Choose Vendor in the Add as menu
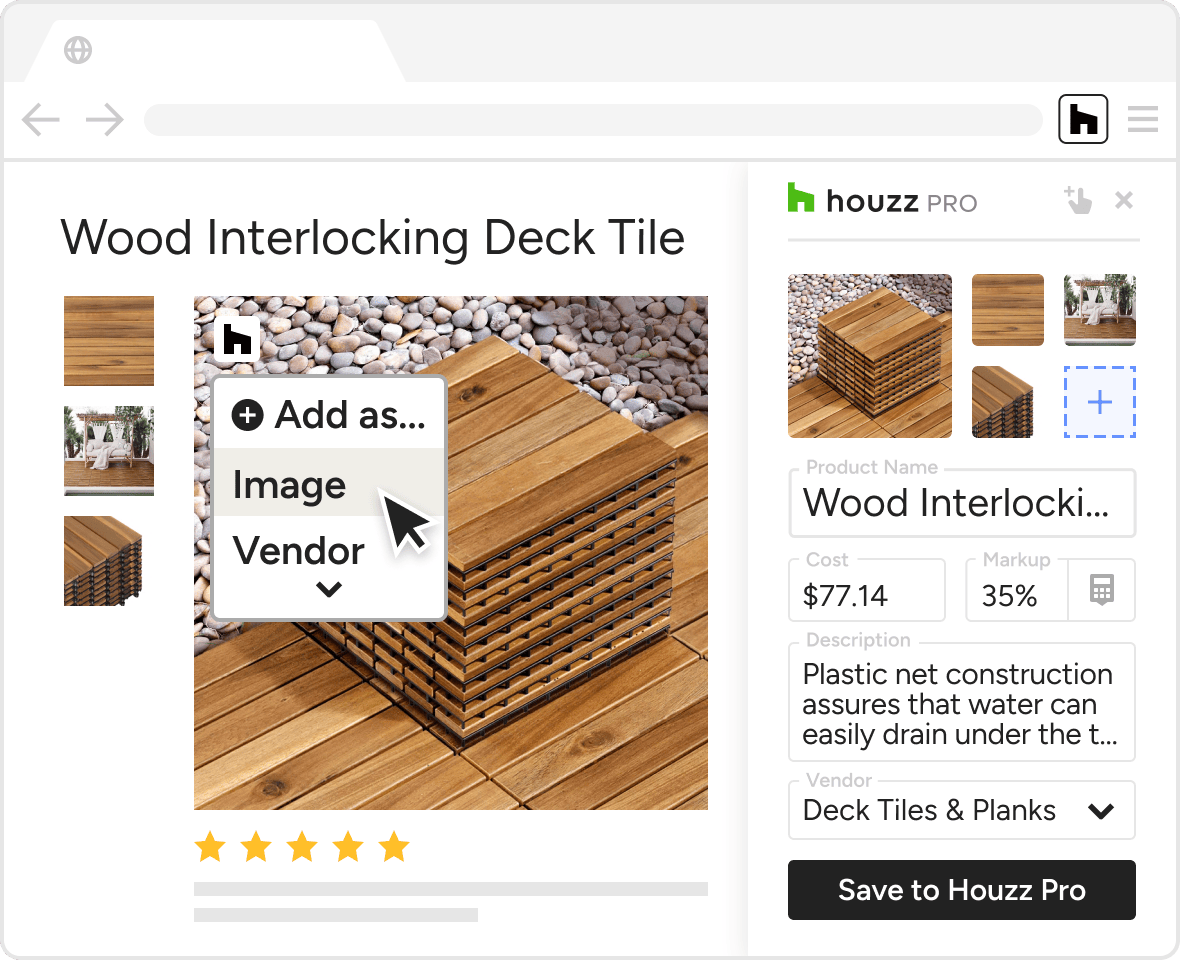Viewport: 1180px width, 960px height. (298, 550)
